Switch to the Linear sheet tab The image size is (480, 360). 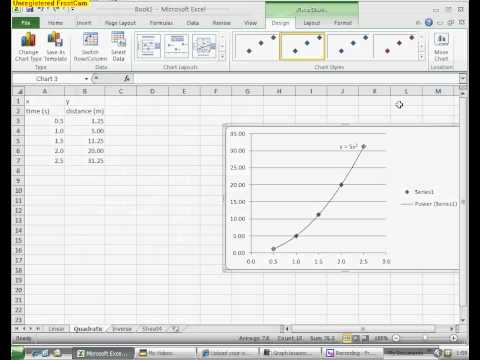56,329
